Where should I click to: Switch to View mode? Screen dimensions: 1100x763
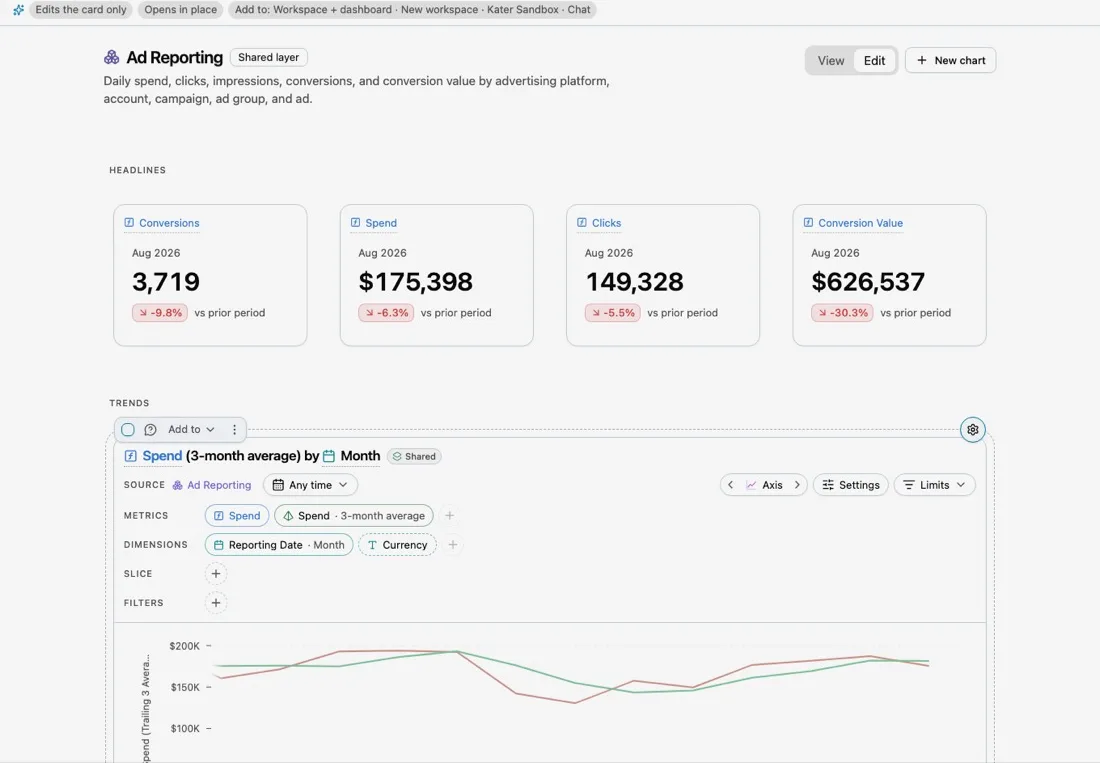coord(831,60)
